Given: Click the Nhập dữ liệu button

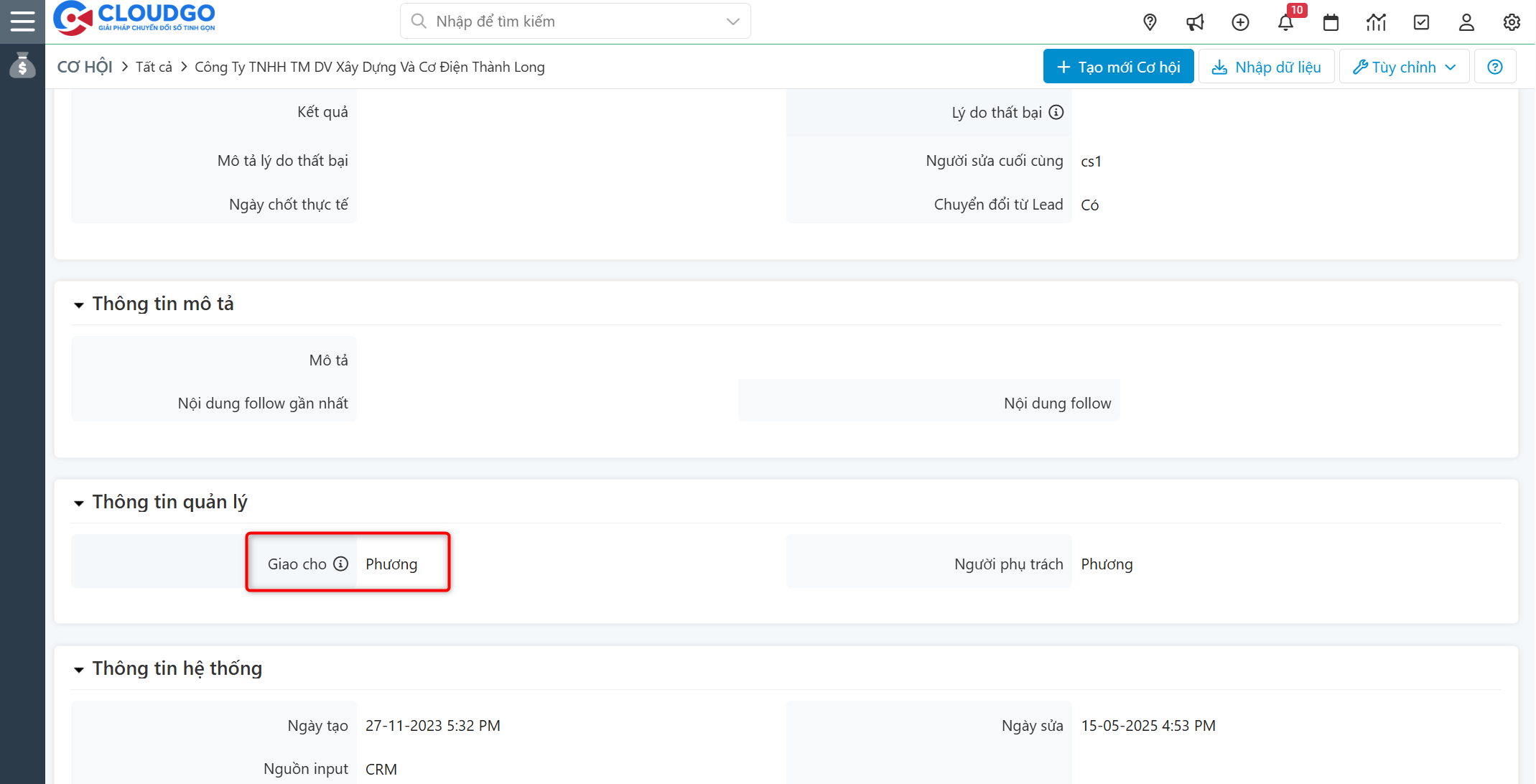Looking at the screenshot, I should coord(1266,66).
